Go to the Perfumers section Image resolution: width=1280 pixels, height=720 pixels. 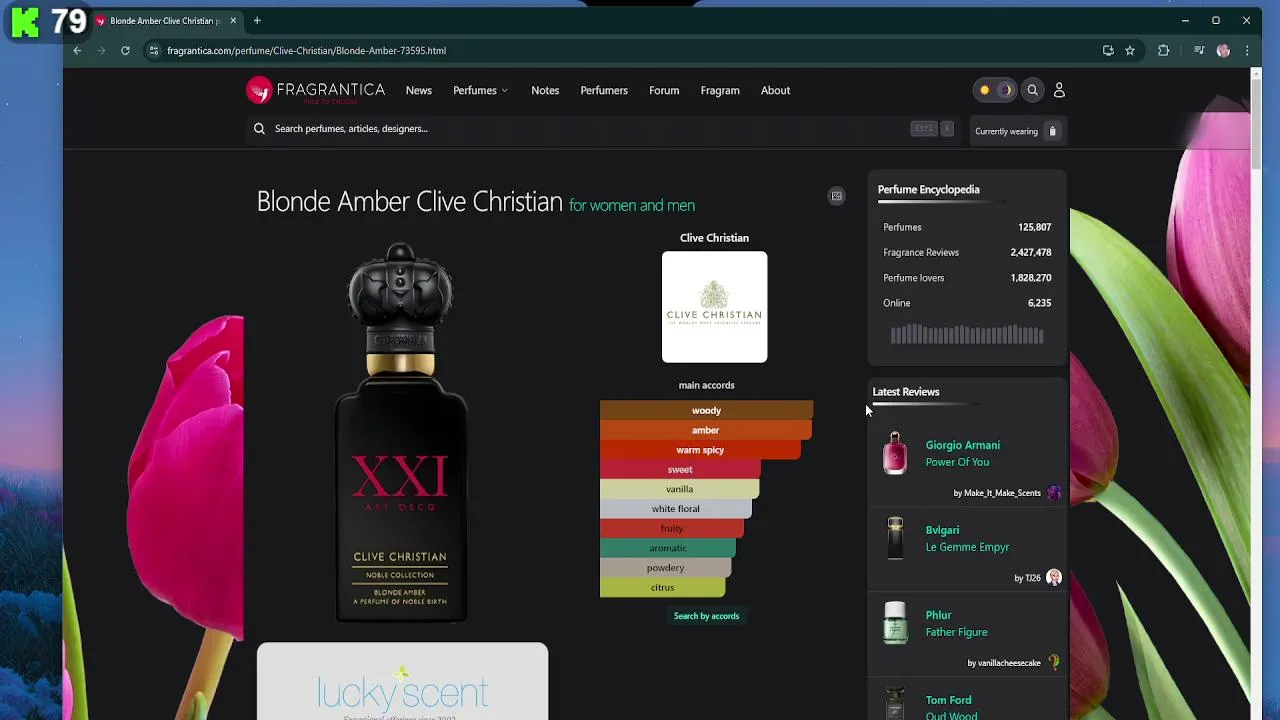(604, 90)
